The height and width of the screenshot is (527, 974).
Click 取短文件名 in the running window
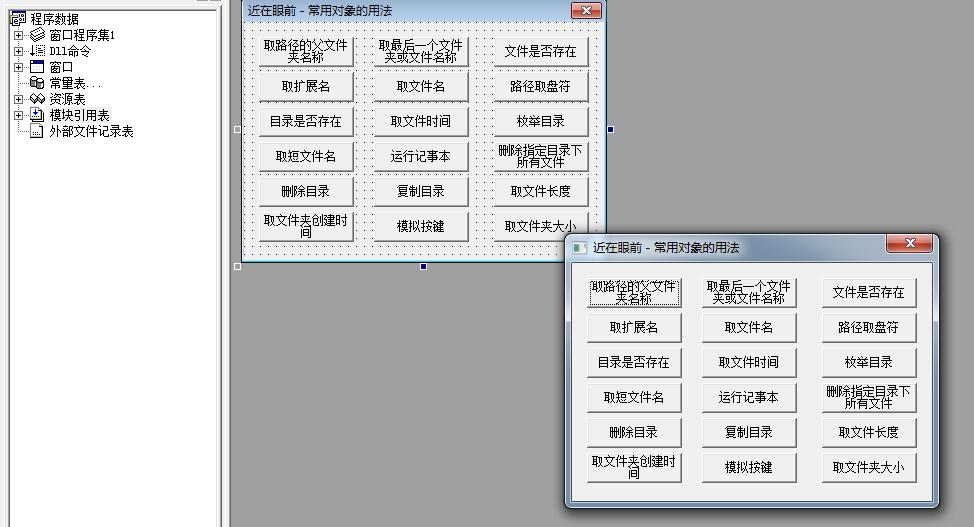click(634, 397)
